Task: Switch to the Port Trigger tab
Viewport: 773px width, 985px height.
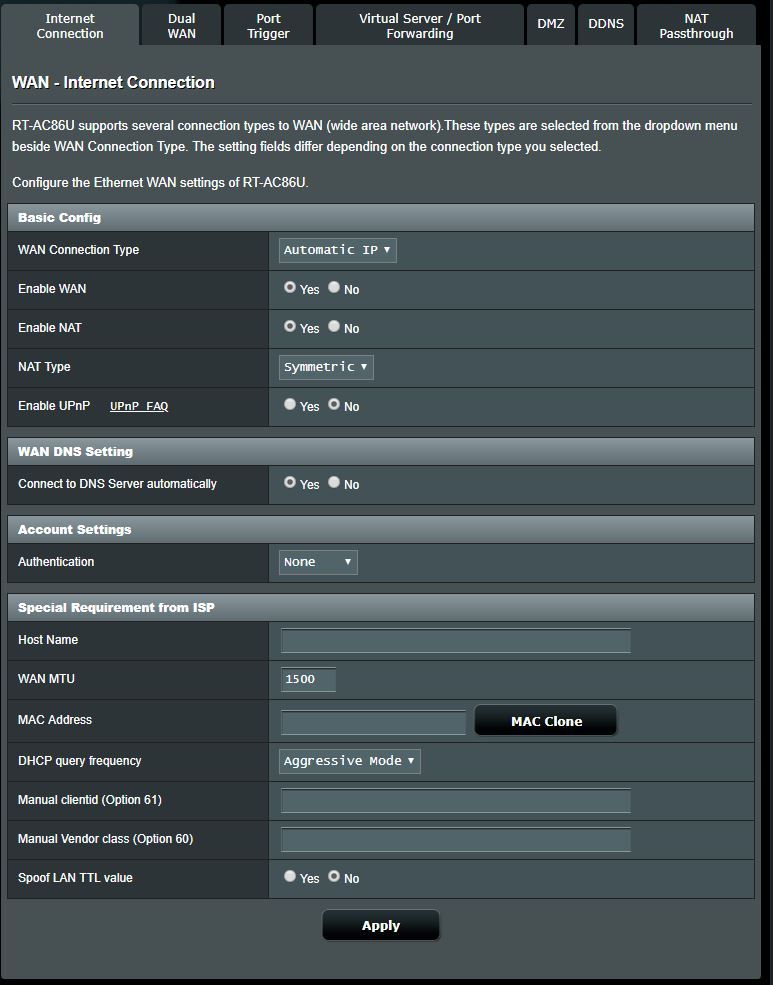Action: pyautogui.click(x=268, y=26)
